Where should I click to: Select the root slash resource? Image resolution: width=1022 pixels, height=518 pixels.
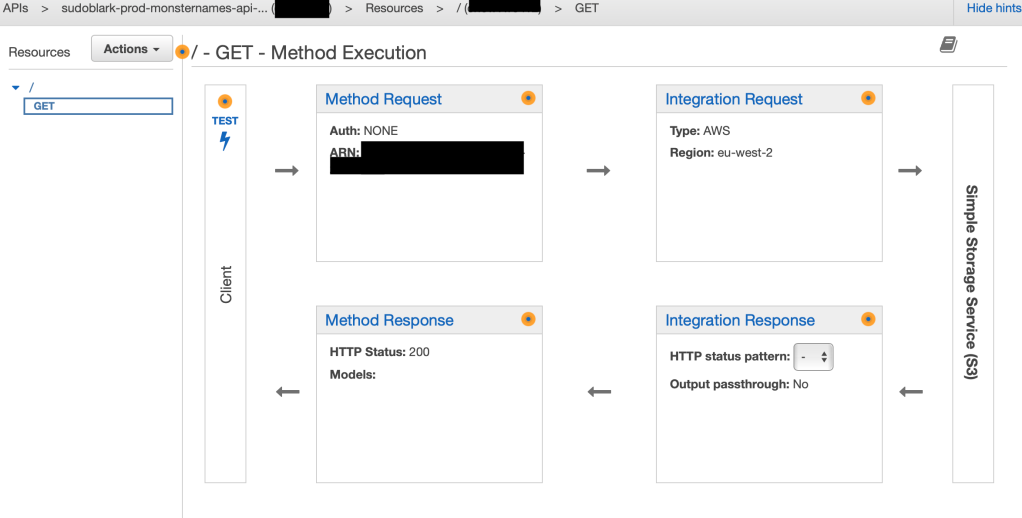pyautogui.click(x=31, y=87)
